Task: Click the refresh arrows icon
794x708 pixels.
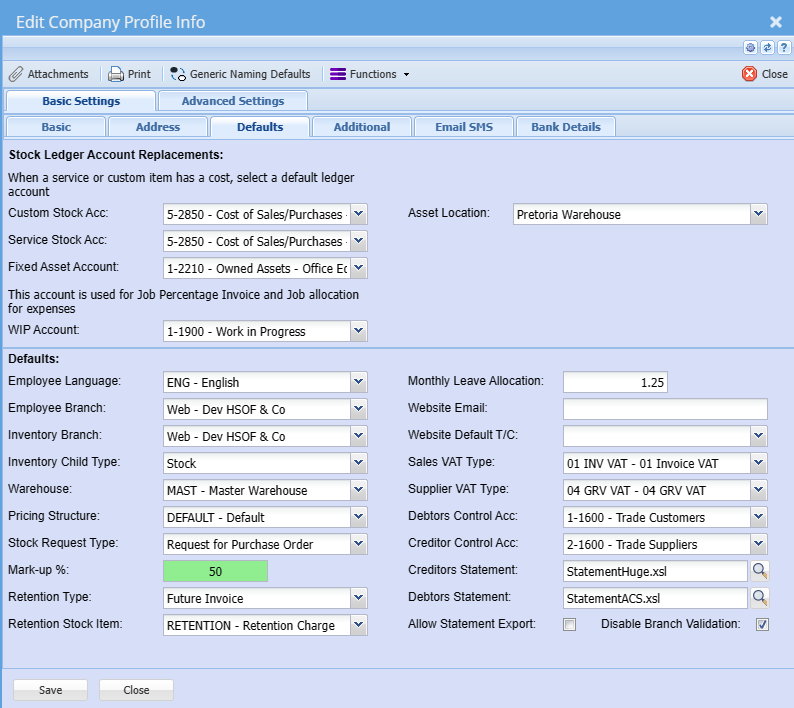Action: [x=767, y=47]
